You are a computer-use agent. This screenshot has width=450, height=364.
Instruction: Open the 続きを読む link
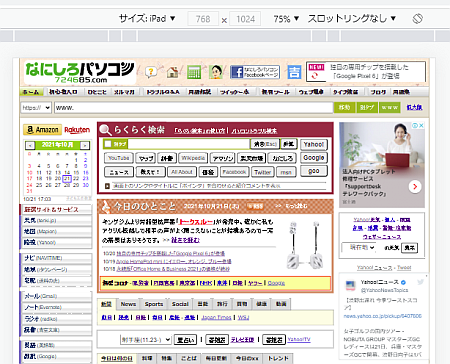(186, 240)
